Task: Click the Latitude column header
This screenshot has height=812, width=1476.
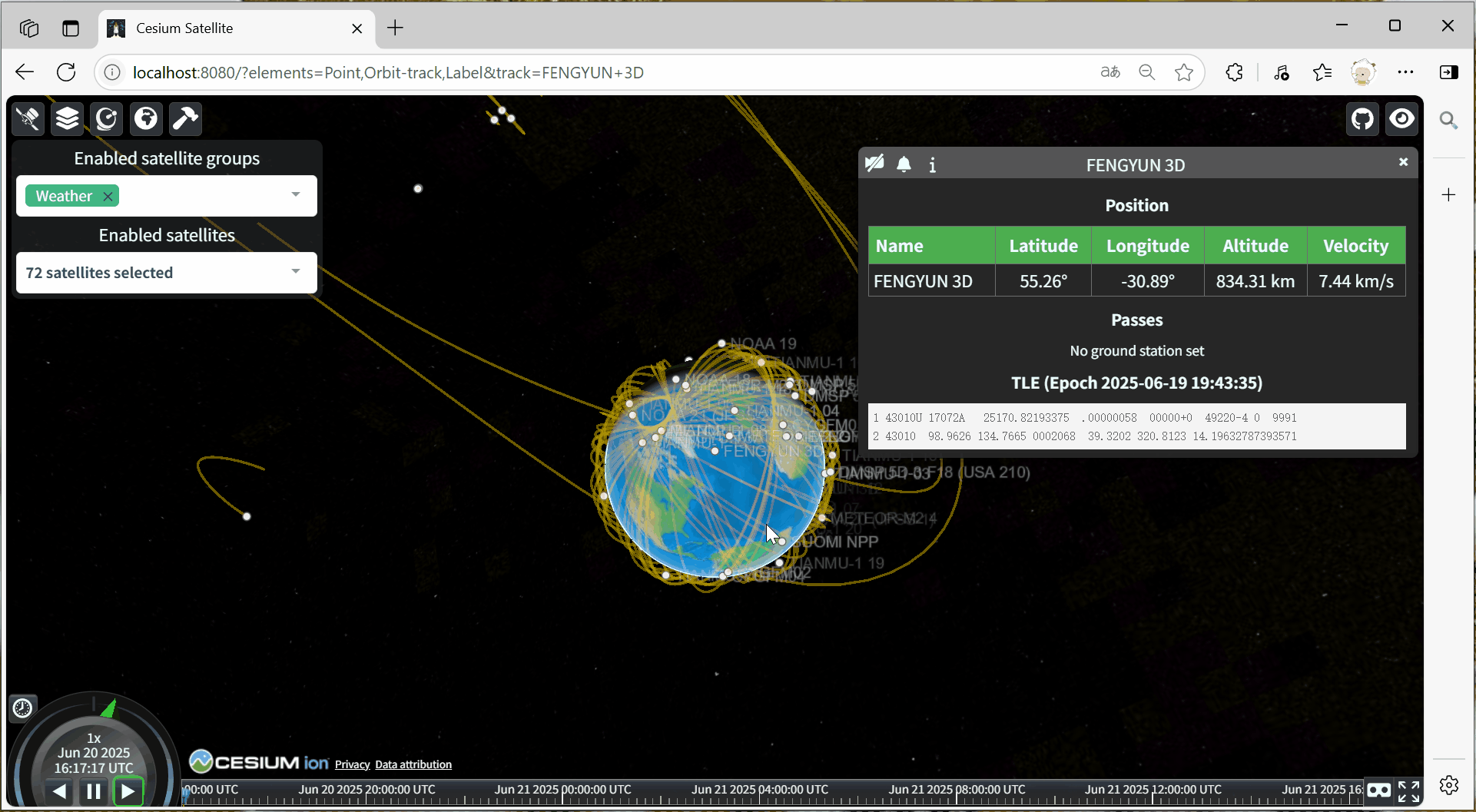Action: point(1043,246)
